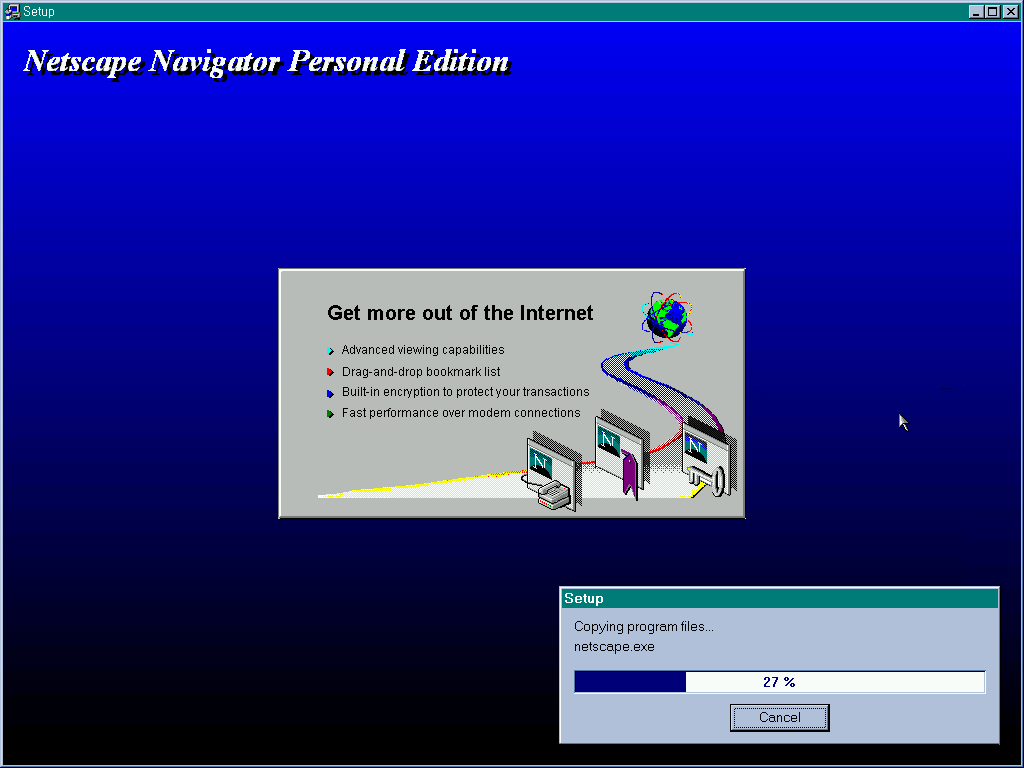This screenshot has height=768, width=1024.
Task: Click the Netscape Navigator Personal Edition title
Action: [266, 63]
